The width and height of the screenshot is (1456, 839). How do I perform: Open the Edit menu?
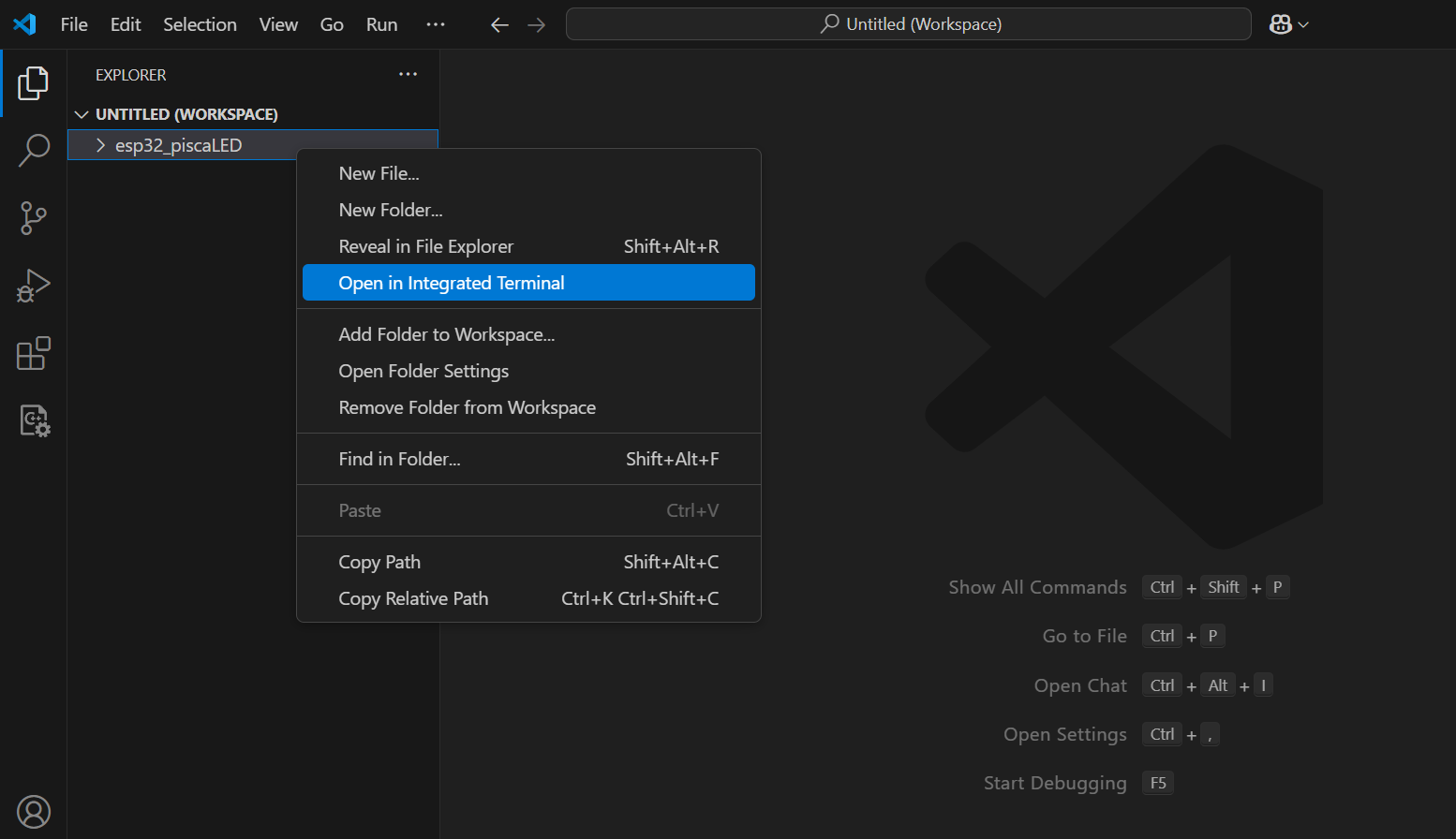click(x=126, y=24)
